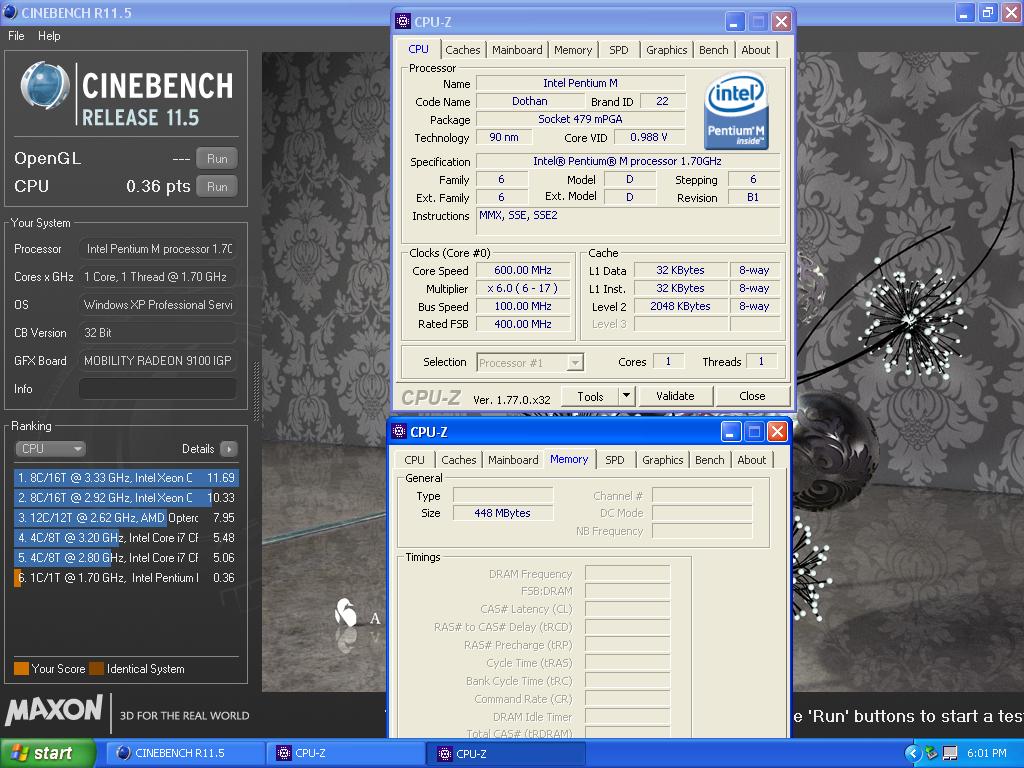This screenshot has width=1024, height=768.
Task: Click the Cinebench logo sphere icon
Action: [x=44, y=87]
